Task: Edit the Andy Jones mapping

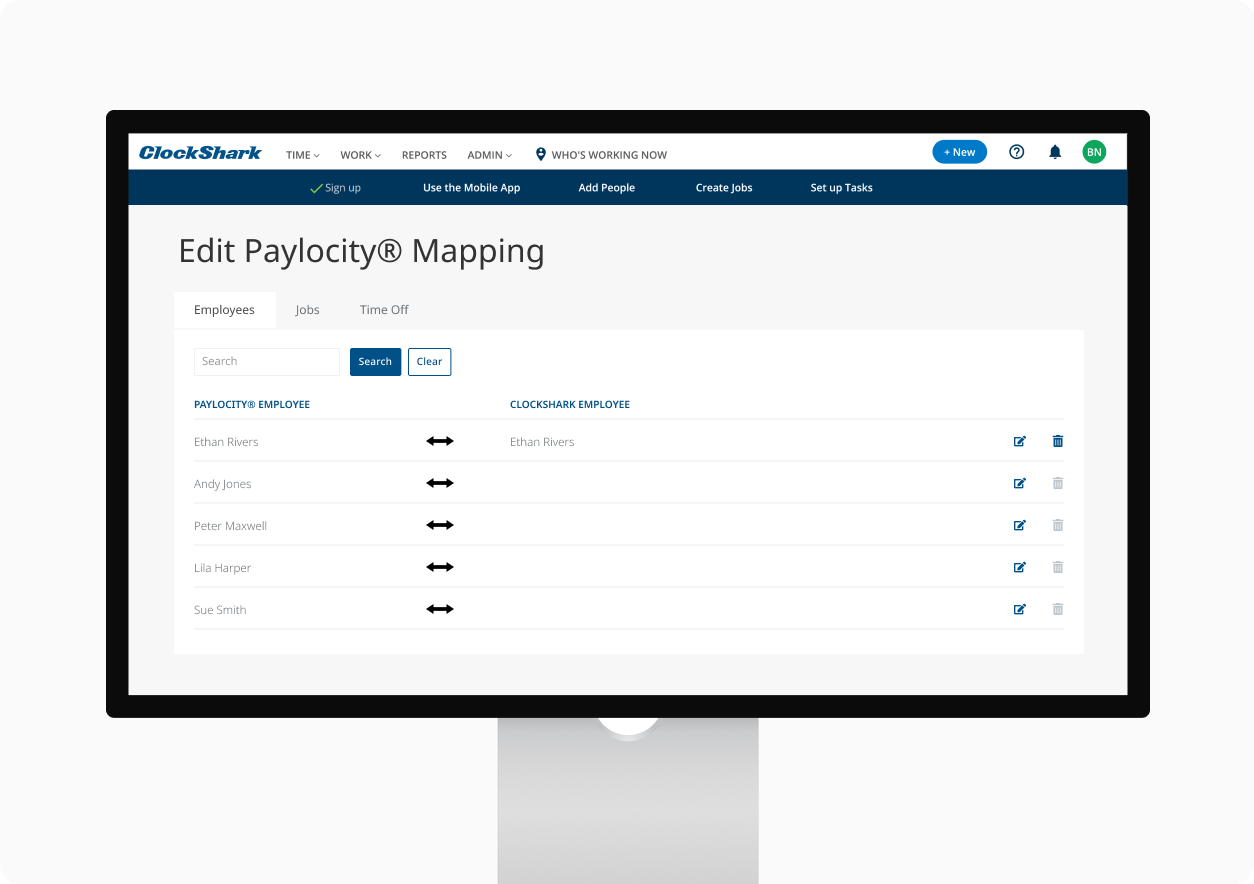Action: click(1020, 483)
